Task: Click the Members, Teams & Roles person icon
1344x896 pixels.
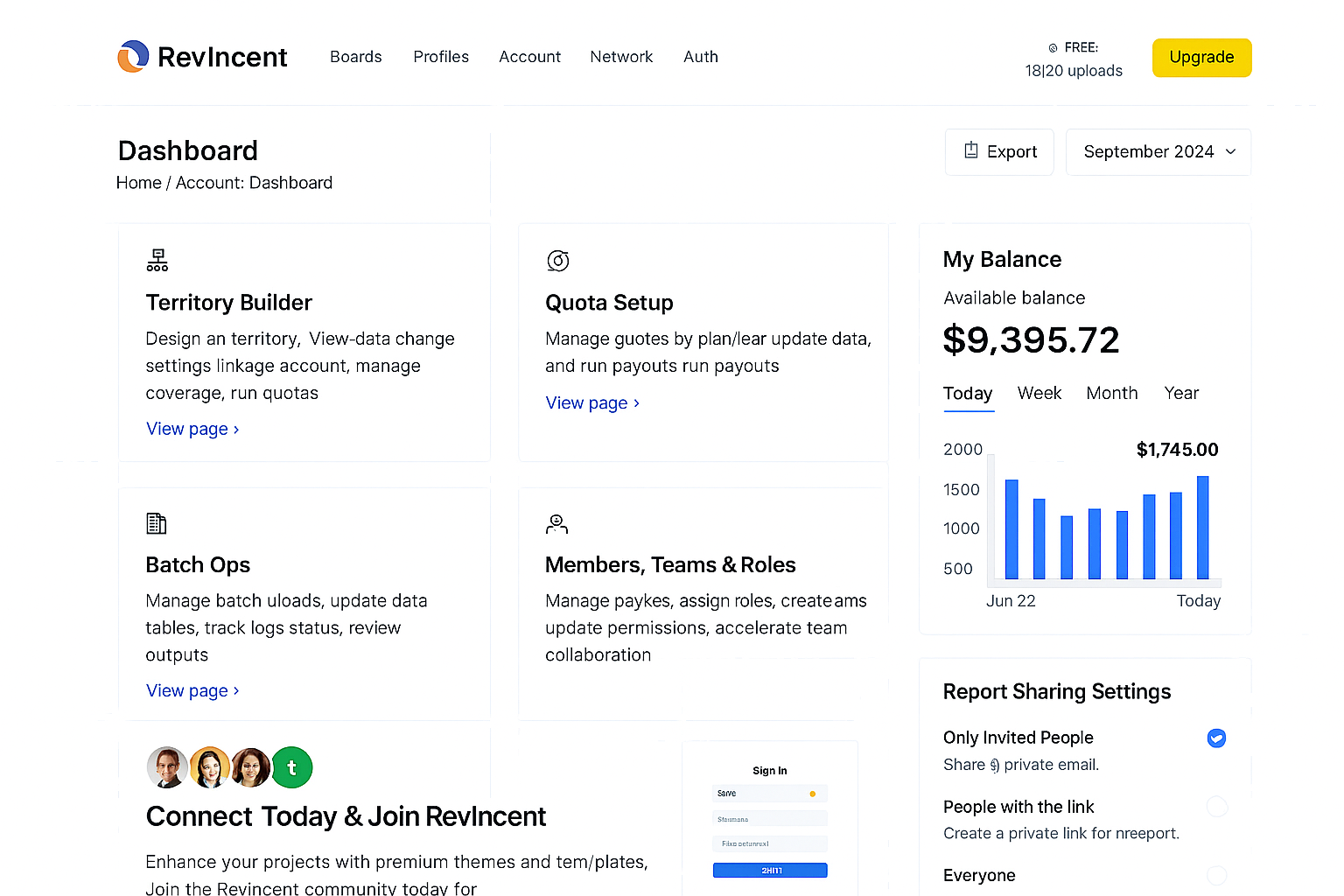Action: 556,524
